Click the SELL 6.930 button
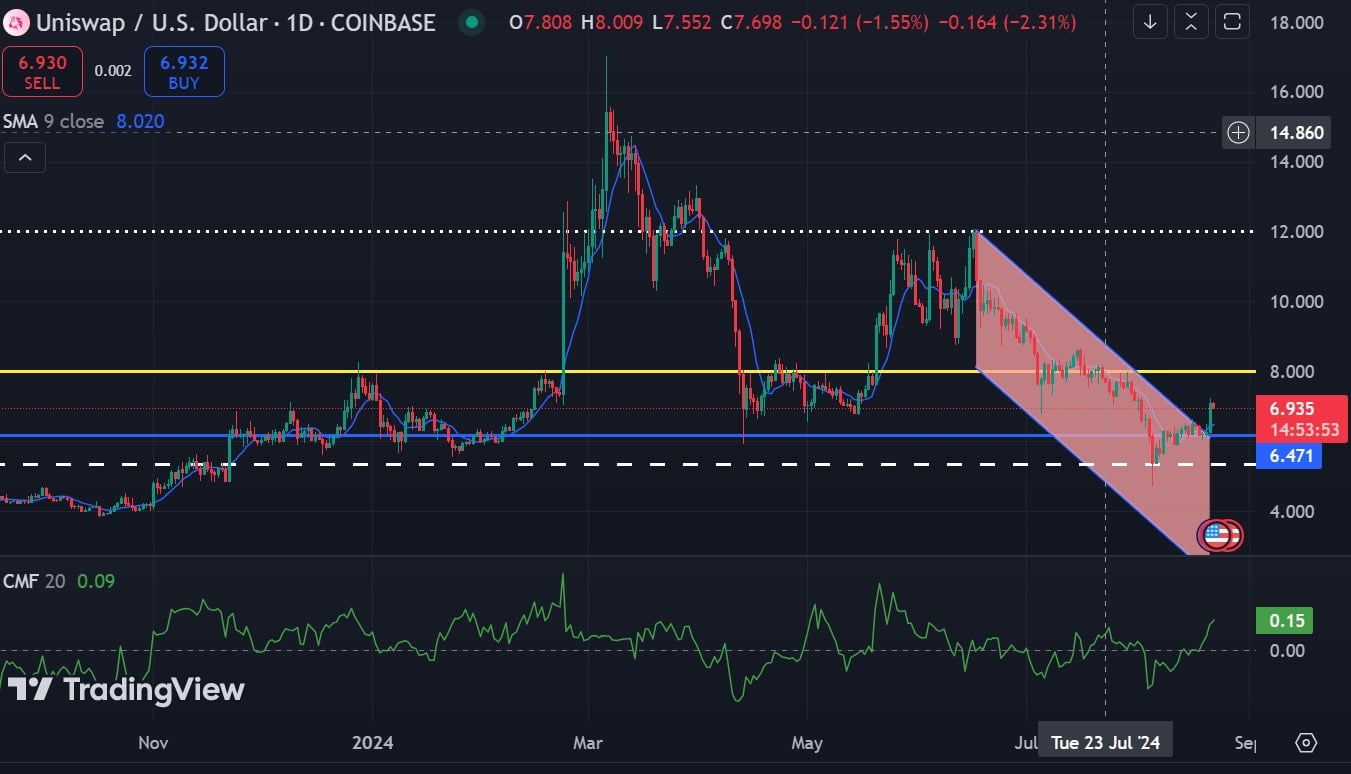 pos(42,72)
